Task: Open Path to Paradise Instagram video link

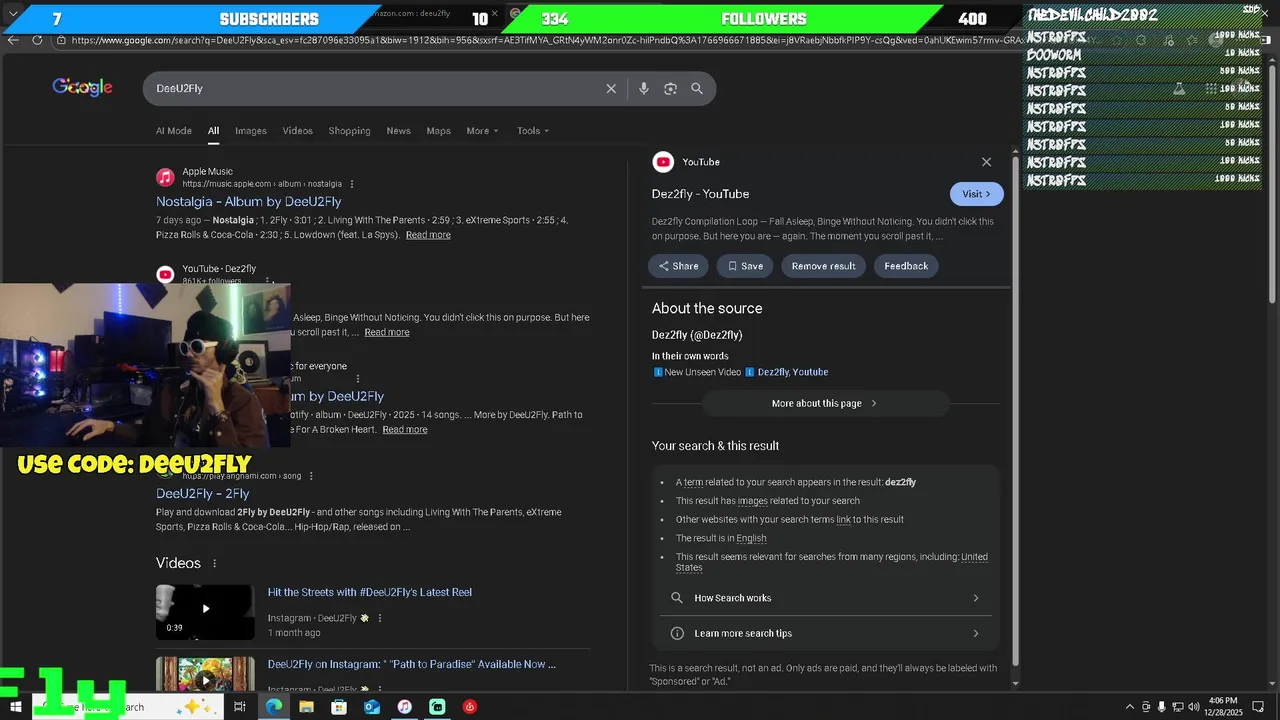Action: coord(411,664)
